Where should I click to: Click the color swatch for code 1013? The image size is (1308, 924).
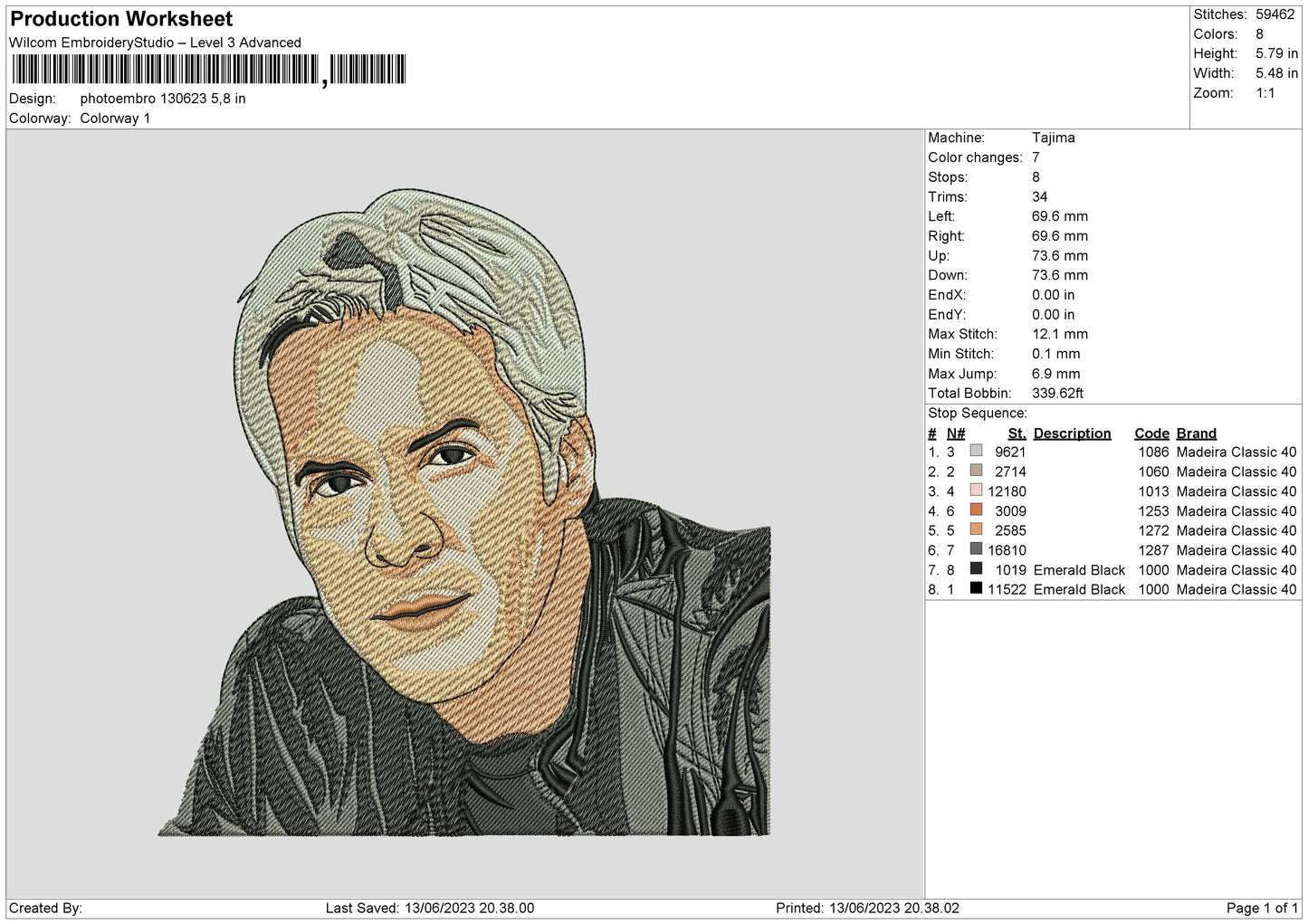976,491
